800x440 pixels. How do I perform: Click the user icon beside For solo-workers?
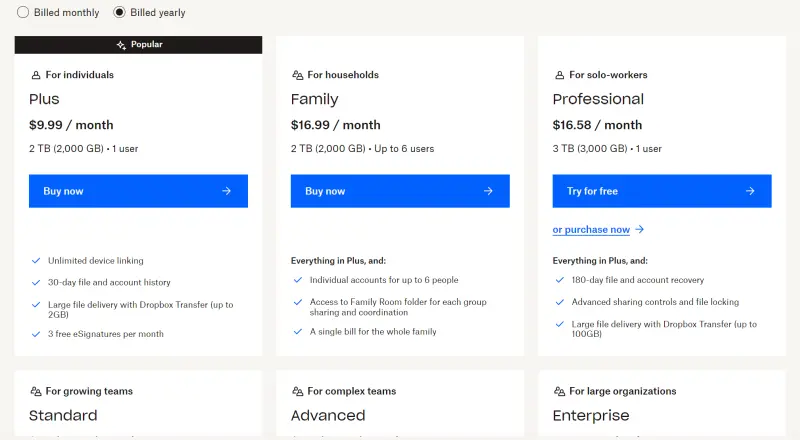coord(559,75)
